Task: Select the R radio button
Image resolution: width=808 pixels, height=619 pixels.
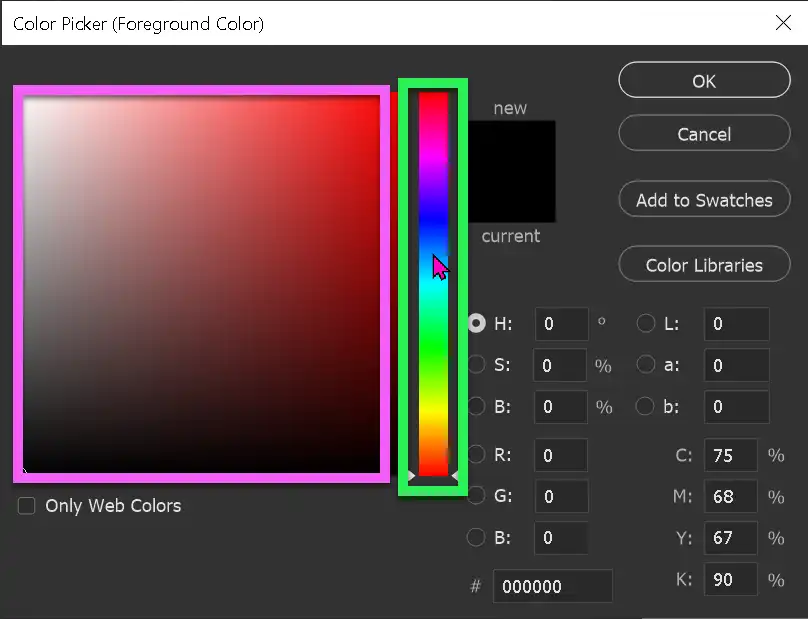Action: [476, 455]
